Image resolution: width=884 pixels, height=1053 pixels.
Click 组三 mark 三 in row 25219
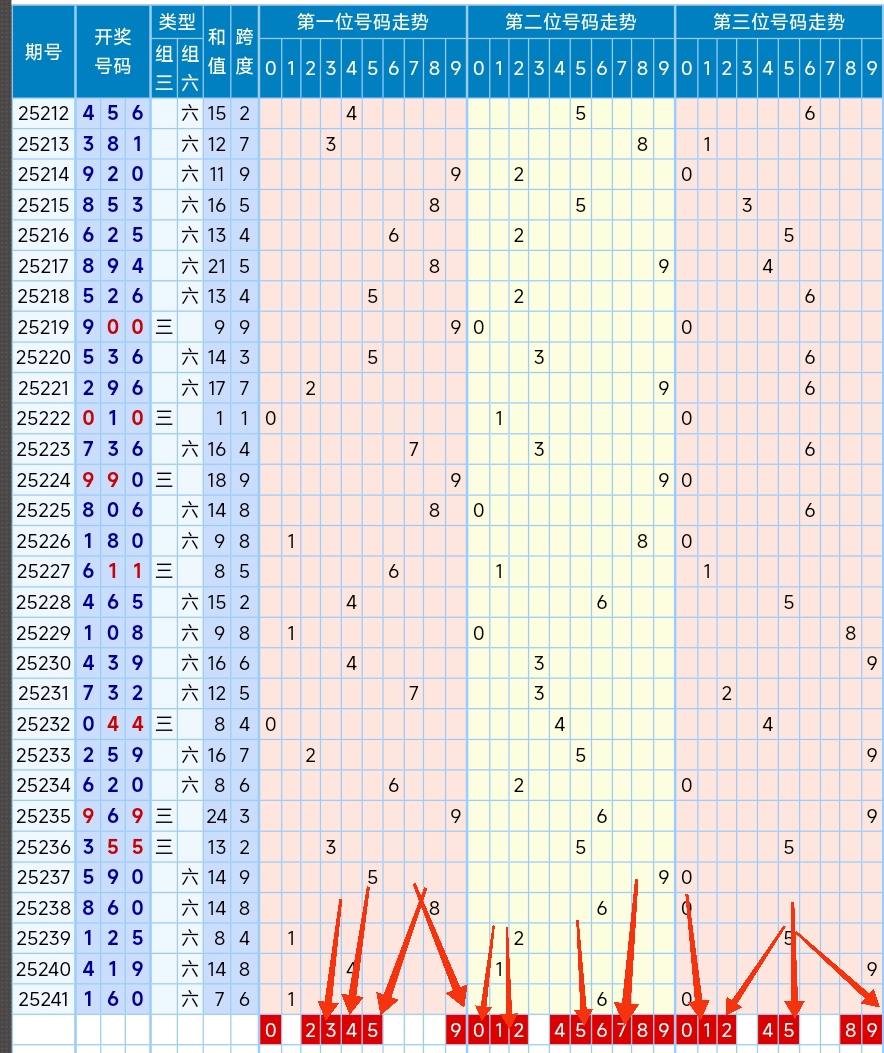[165, 327]
